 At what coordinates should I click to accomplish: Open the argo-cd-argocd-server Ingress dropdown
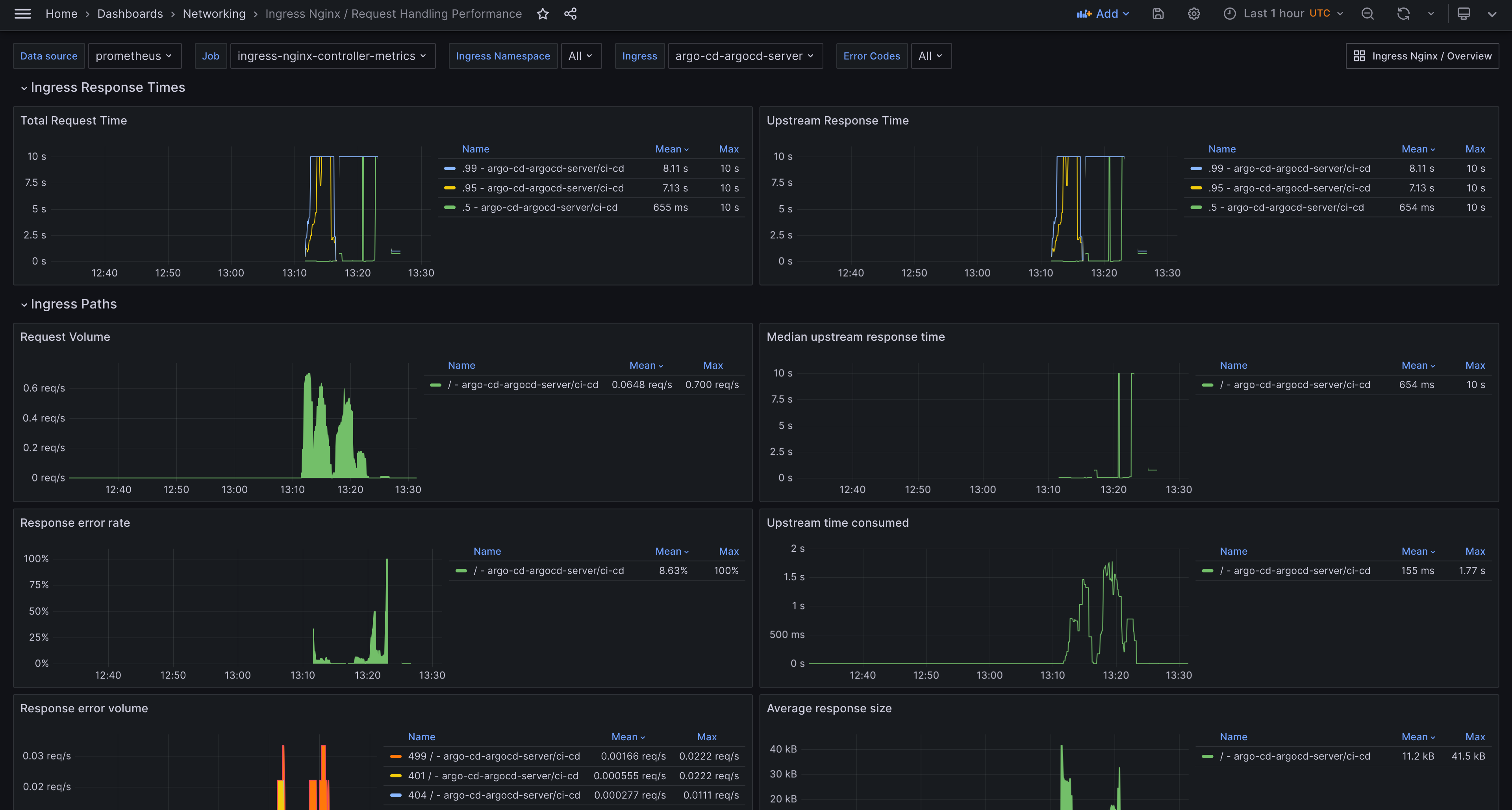(x=744, y=56)
